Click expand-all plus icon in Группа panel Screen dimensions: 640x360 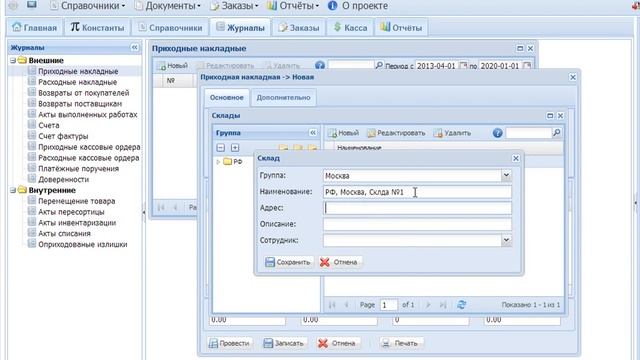(x=235, y=148)
